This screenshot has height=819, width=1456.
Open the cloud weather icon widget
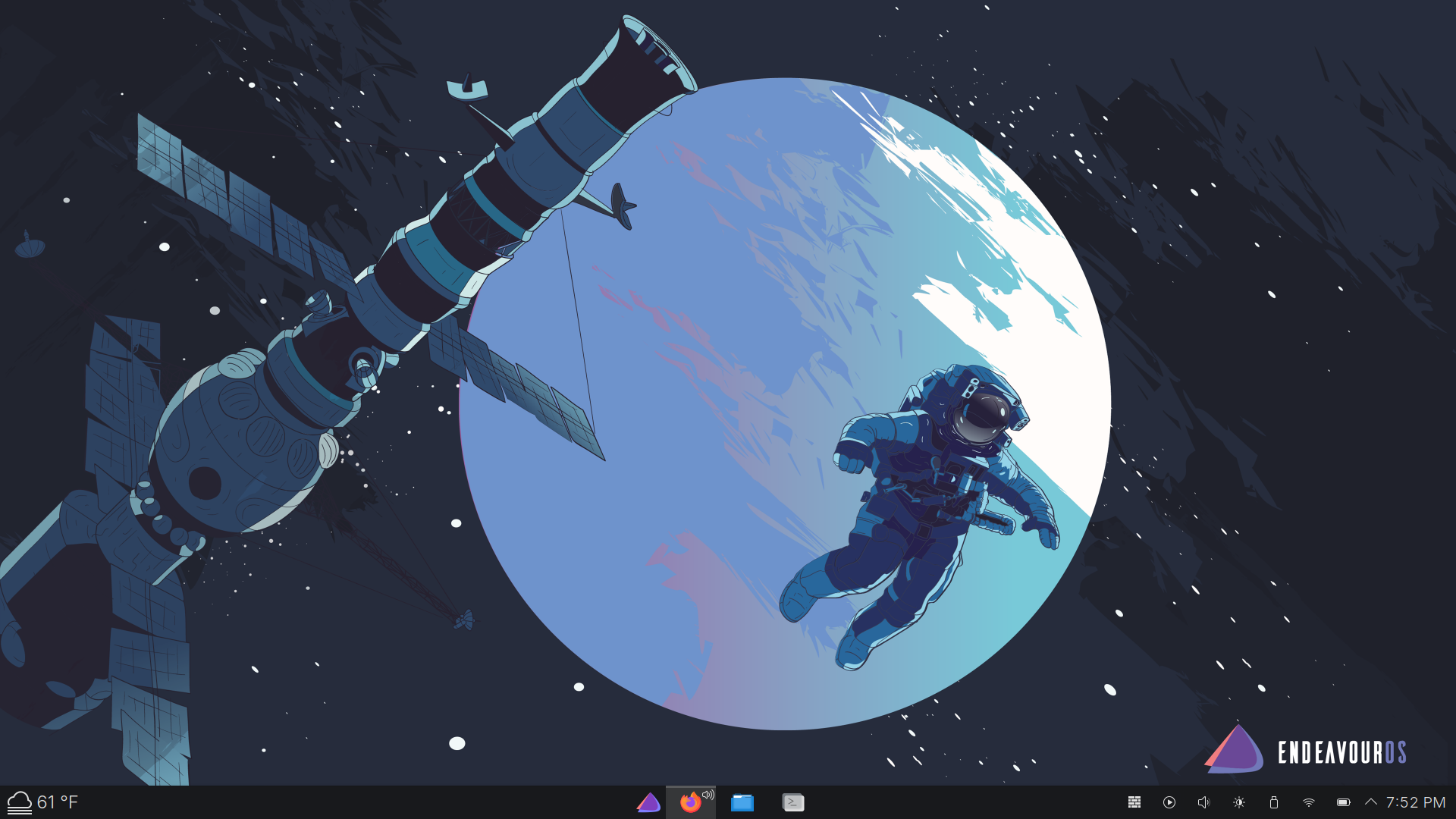click(20, 802)
